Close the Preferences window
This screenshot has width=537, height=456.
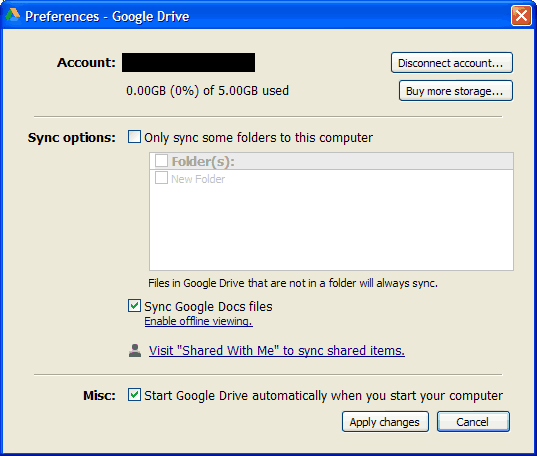[521, 15]
